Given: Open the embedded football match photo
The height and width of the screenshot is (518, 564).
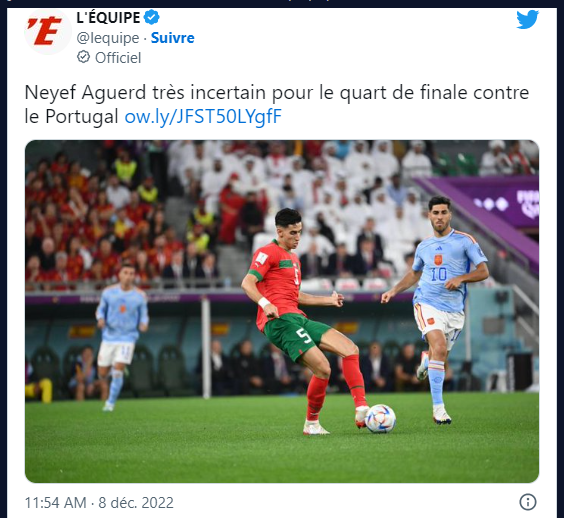Looking at the screenshot, I should click(282, 312).
